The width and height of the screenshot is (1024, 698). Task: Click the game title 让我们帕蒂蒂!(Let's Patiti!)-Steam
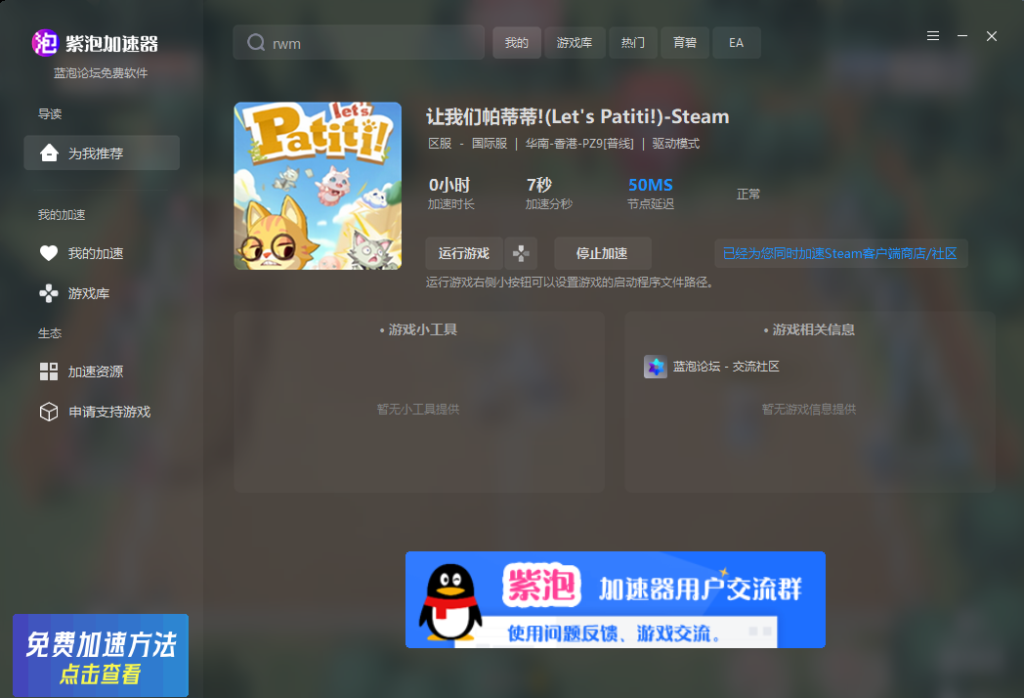tap(578, 117)
